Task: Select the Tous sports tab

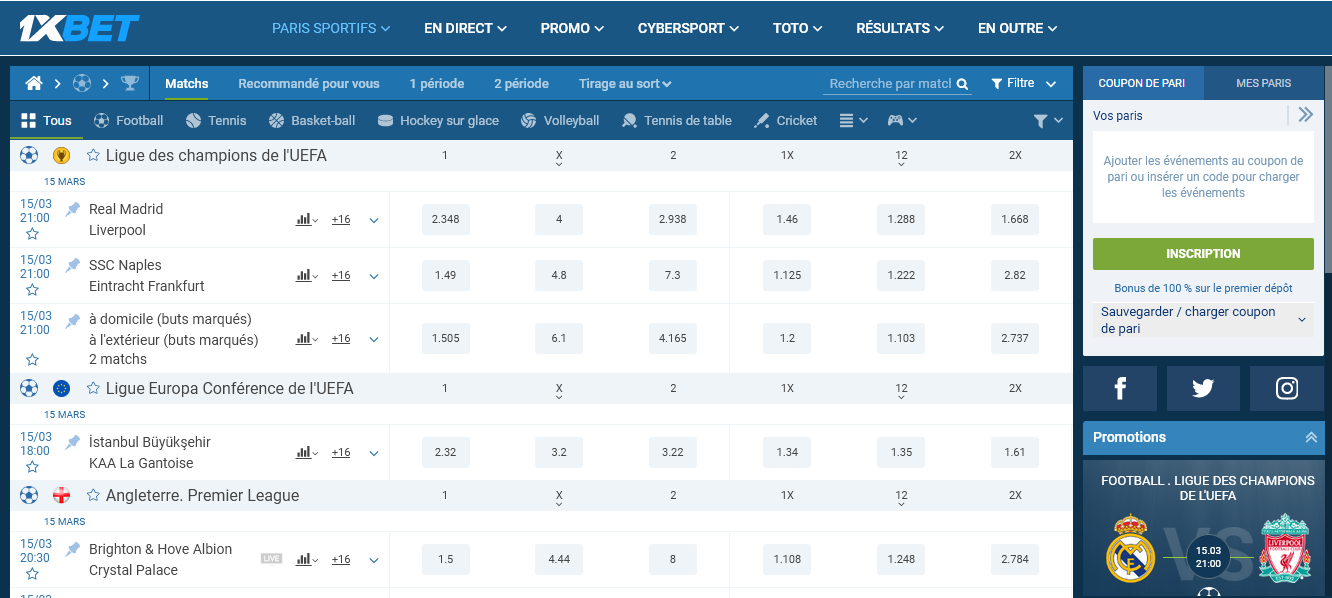Action: pos(46,120)
